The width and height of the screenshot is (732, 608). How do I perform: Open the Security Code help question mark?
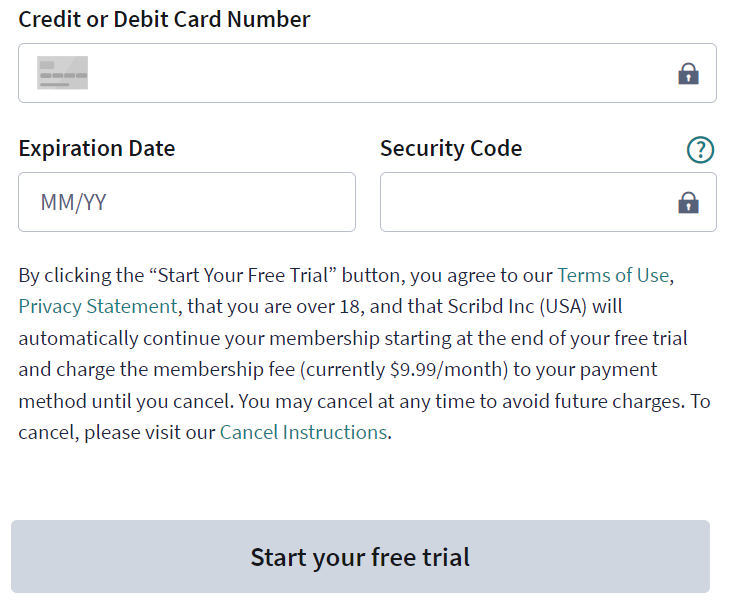click(700, 149)
